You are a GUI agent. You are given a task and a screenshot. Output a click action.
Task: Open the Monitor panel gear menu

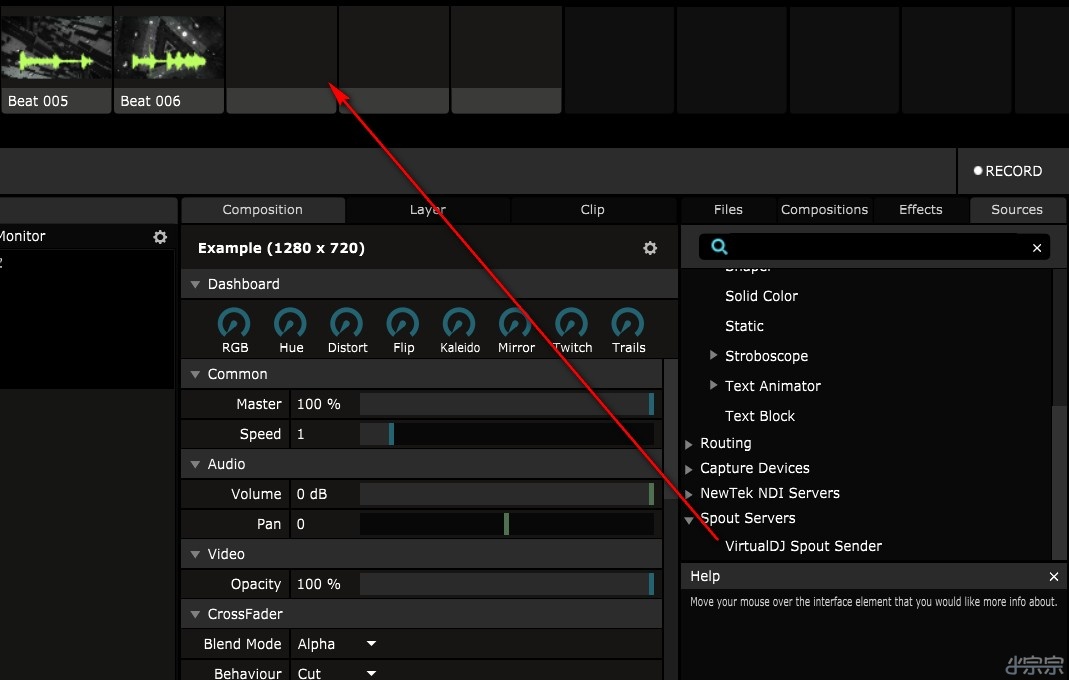point(160,237)
